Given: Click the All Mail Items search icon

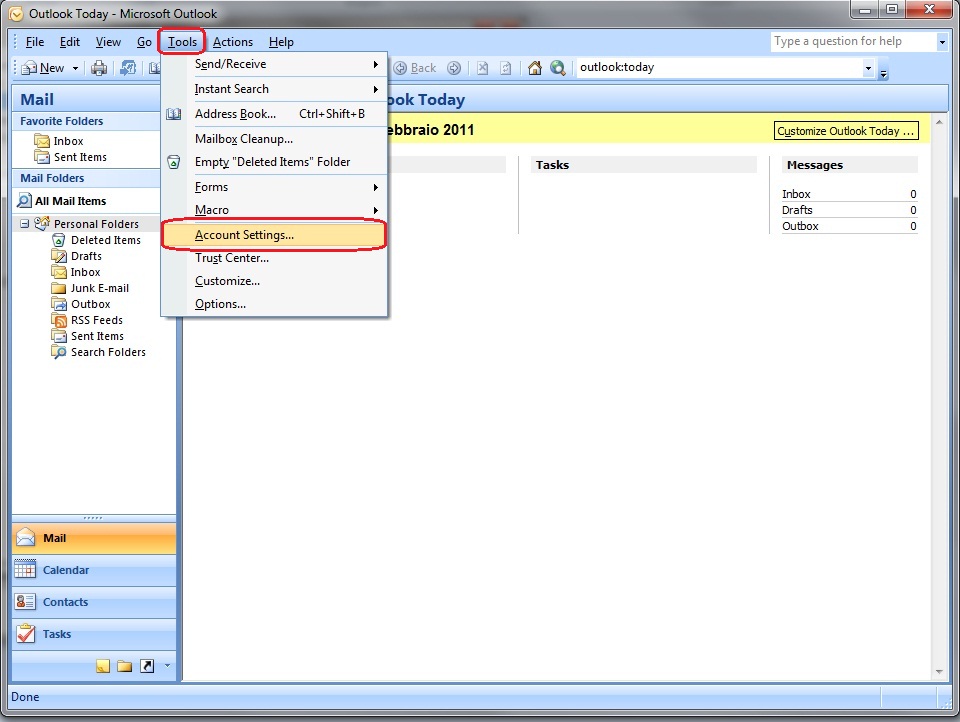Looking at the screenshot, I should click(x=24, y=200).
